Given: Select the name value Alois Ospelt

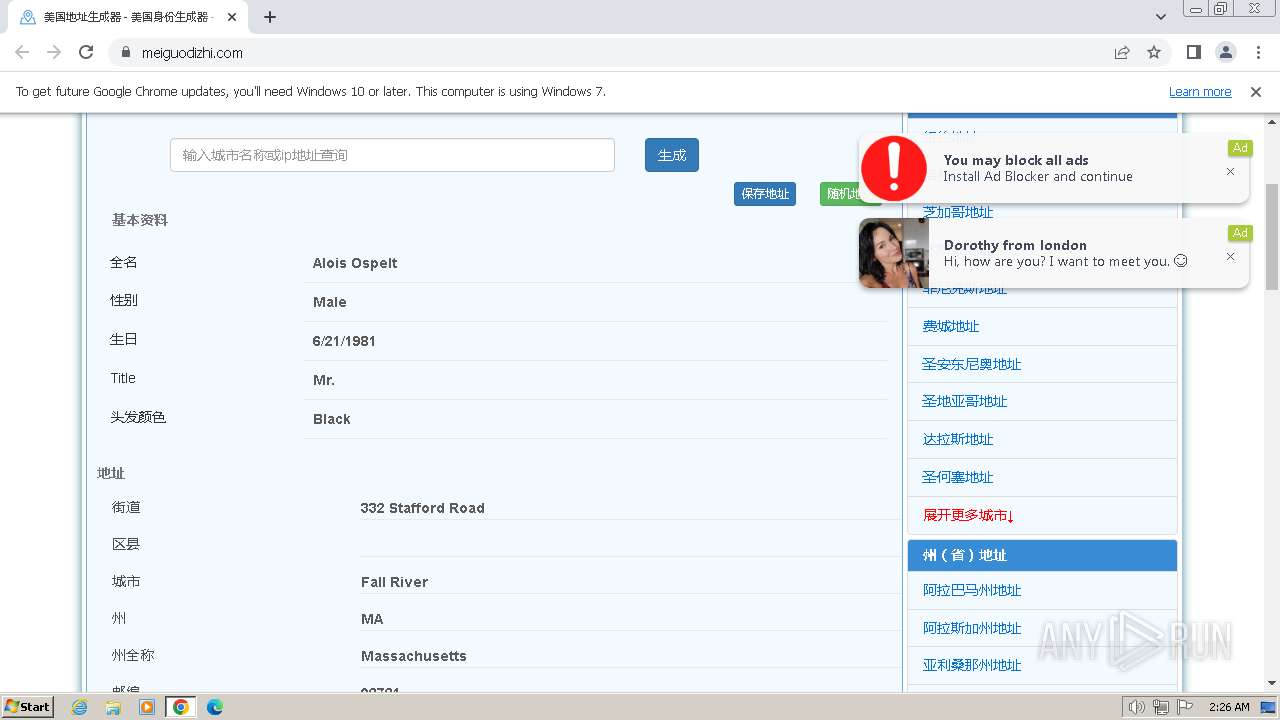Looking at the screenshot, I should (355, 263).
